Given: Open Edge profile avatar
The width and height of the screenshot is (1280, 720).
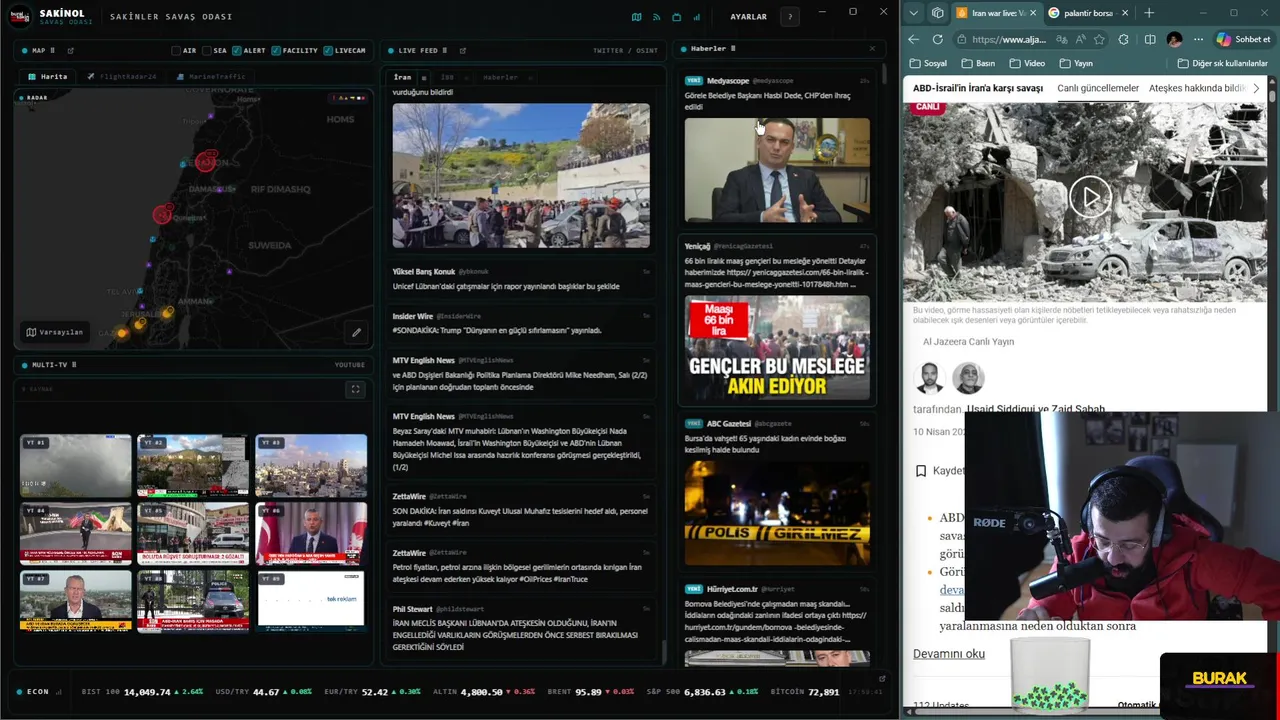Looking at the screenshot, I should pyautogui.click(x=1174, y=39).
